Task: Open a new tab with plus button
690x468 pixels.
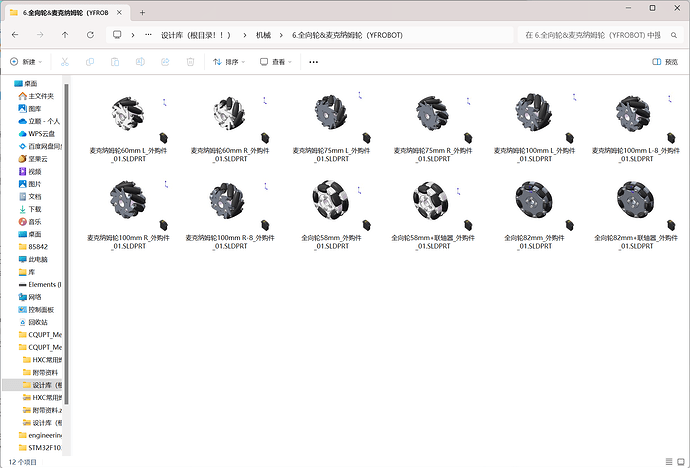Action: point(142,13)
